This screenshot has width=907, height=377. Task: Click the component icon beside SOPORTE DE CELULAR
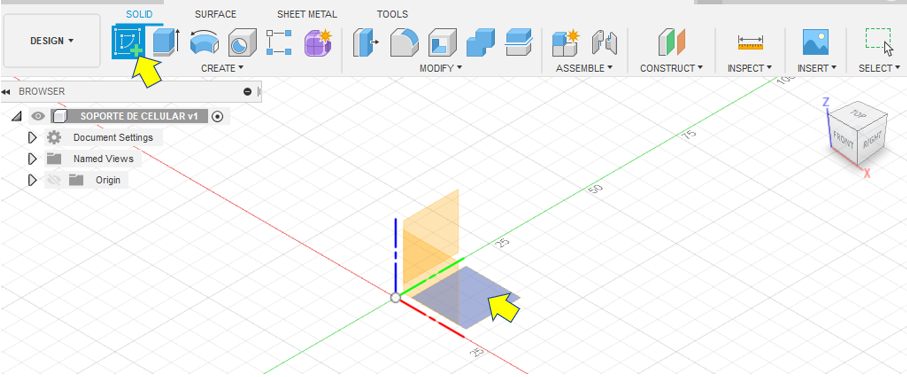(60, 116)
